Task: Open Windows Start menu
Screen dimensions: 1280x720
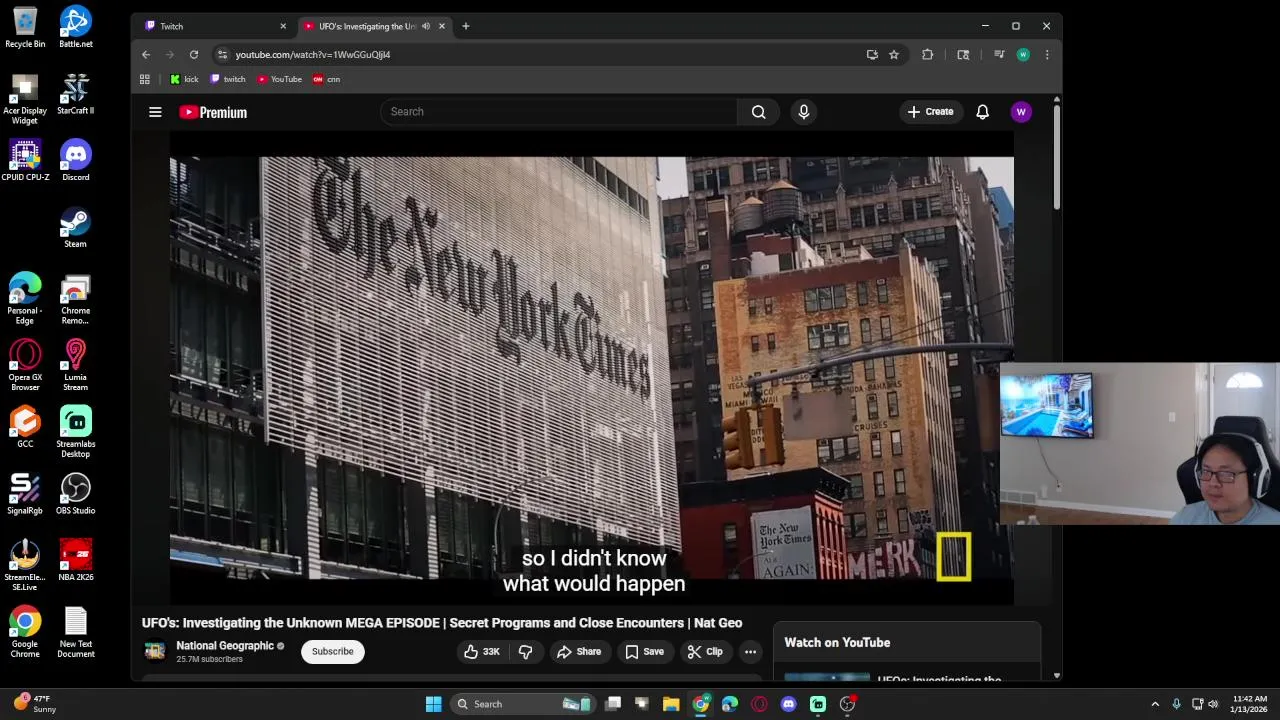Action: tap(433, 704)
